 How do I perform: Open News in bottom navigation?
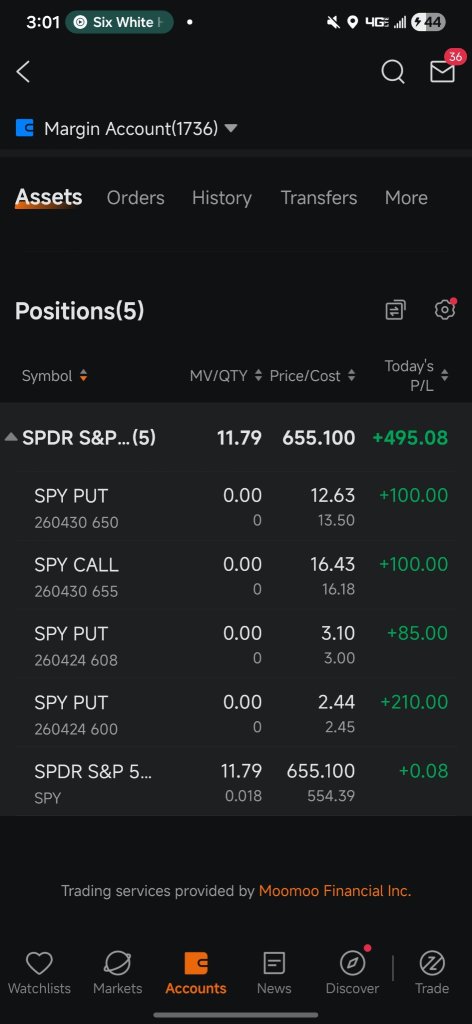coord(274,973)
